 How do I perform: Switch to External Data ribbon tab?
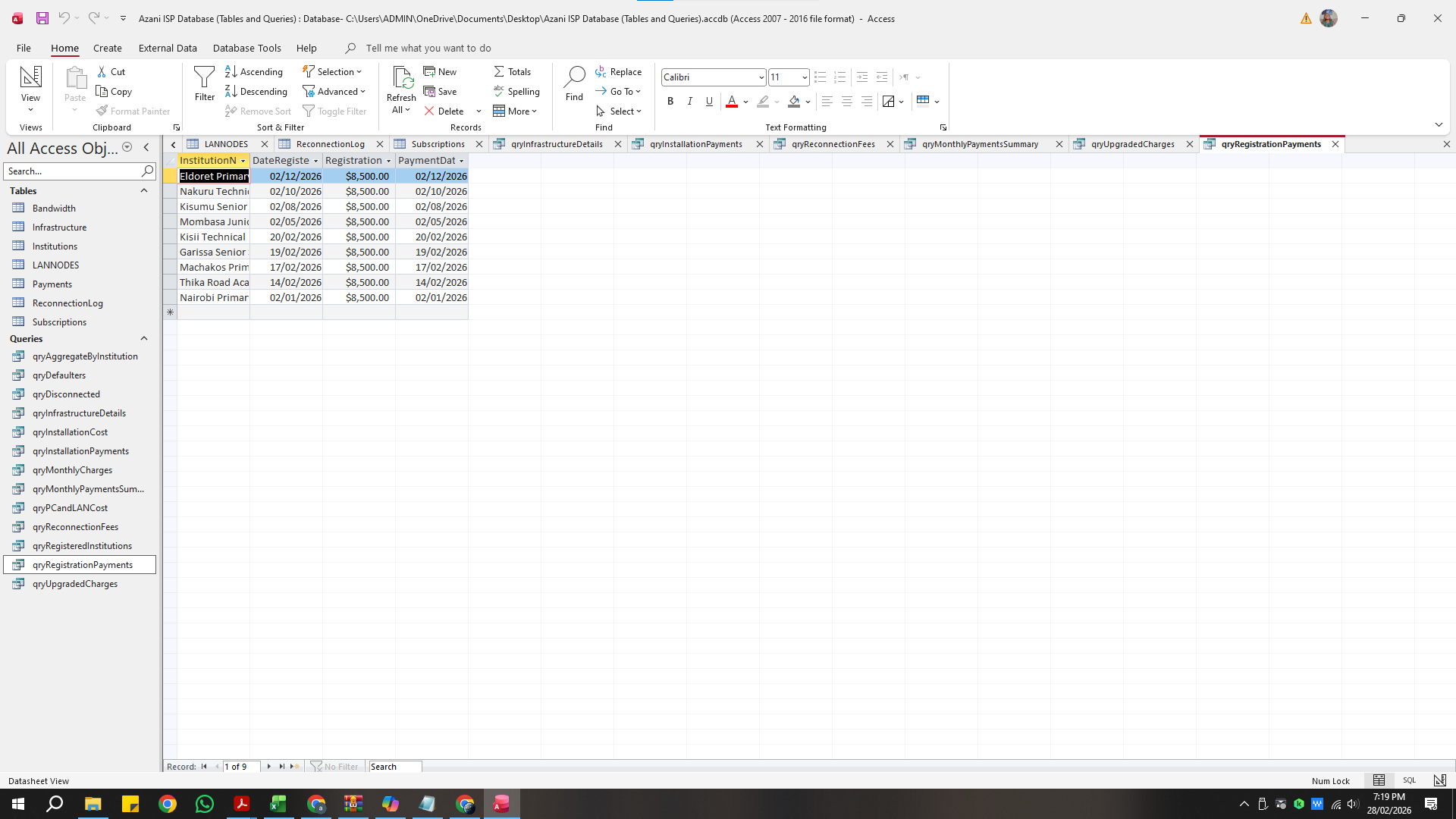(168, 48)
